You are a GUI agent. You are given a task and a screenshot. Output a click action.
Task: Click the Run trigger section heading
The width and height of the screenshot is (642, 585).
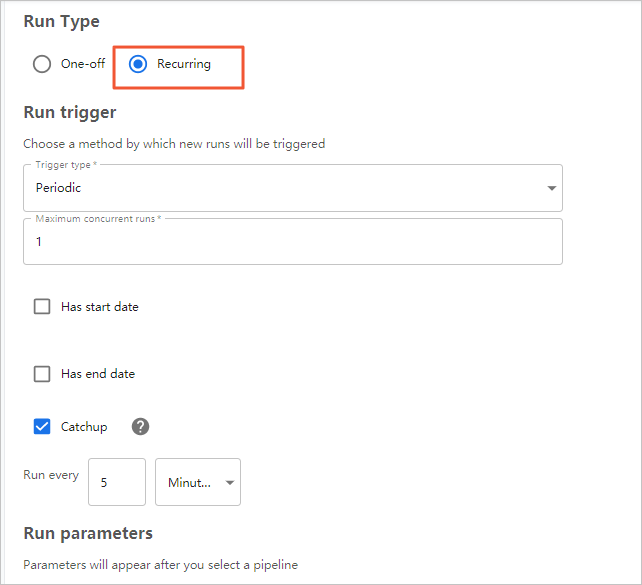(70, 112)
